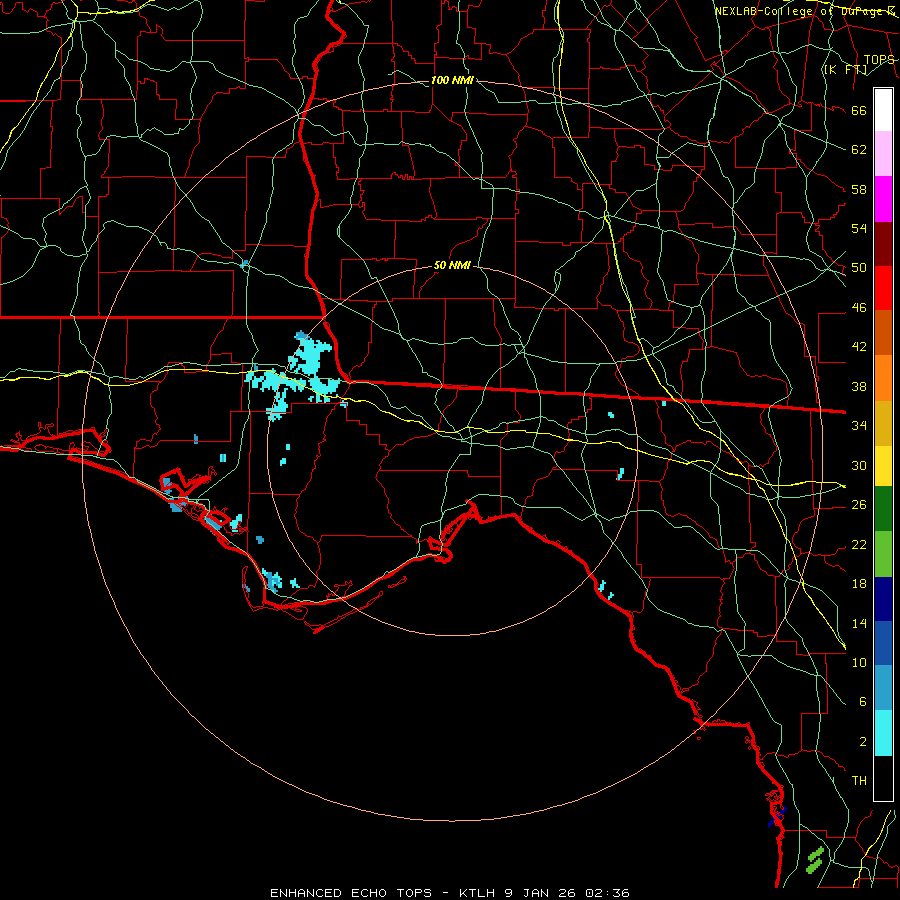Click the green diagonal echoes in bottom-right corner
900x900 pixels.
815,860
